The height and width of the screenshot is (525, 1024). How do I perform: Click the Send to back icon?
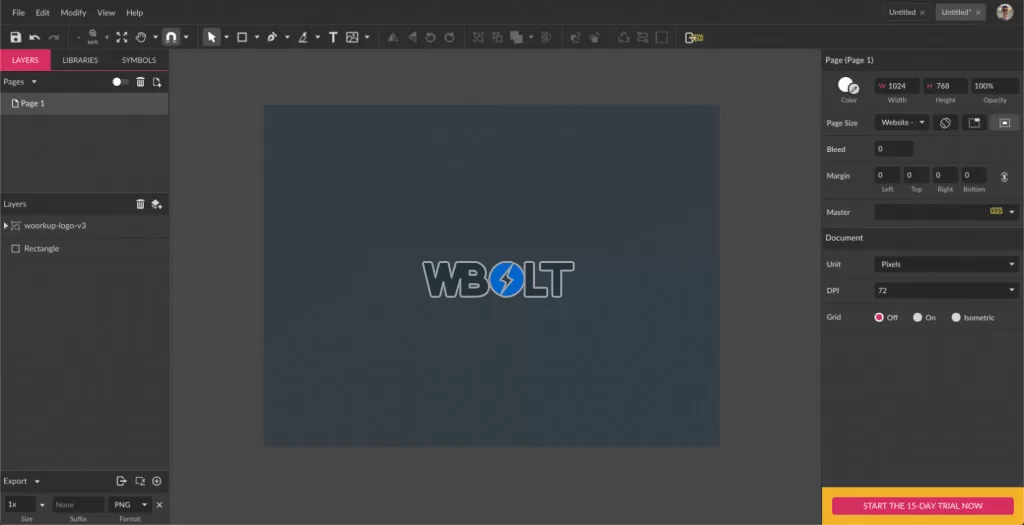pyautogui.click(x=594, y=37)
